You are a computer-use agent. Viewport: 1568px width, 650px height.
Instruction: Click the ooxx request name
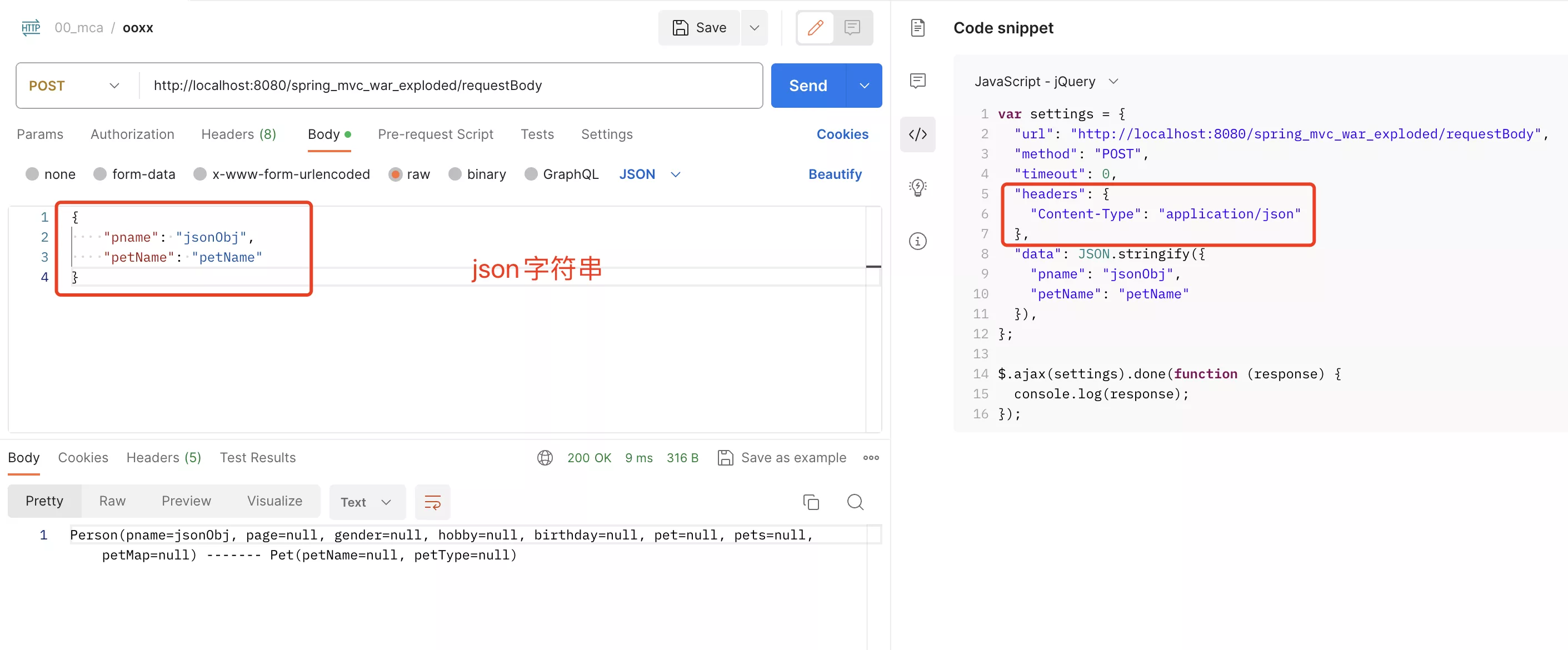click(138, 28)
